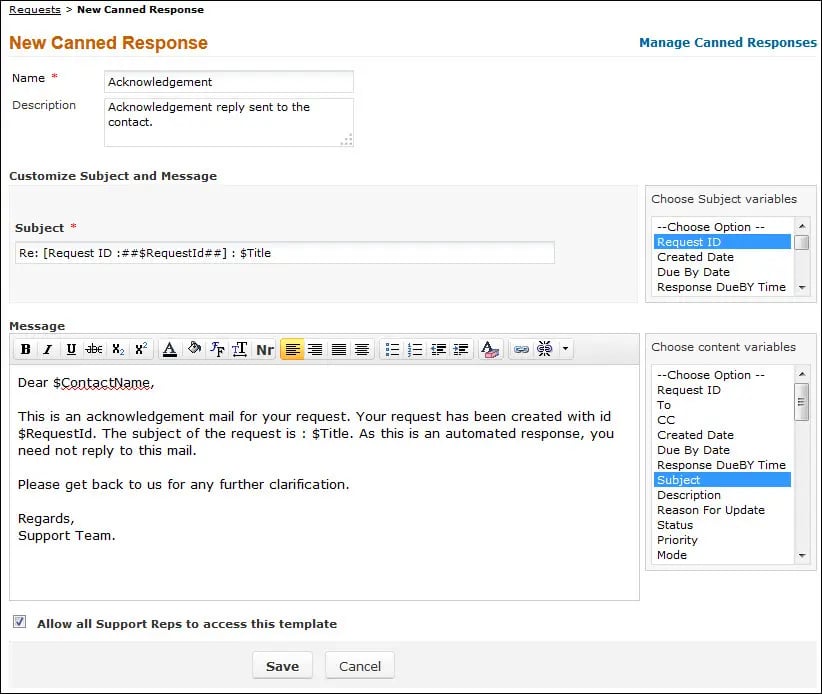Click the superscript icon
Image resolution: width=822 pixels, height=694 pixels.
coord(141,349)
